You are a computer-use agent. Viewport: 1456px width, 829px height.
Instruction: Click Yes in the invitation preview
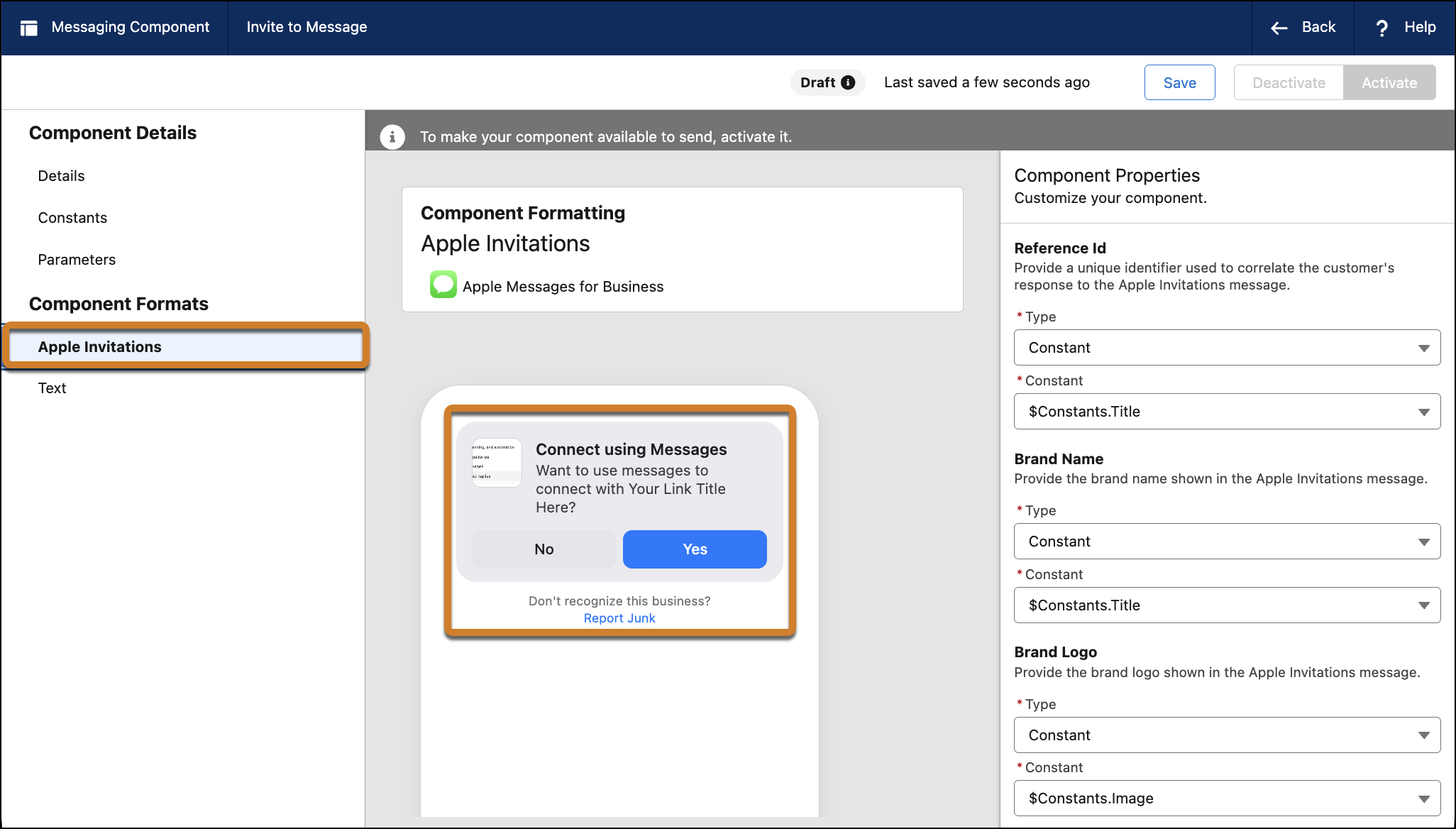tap(695, 549)
